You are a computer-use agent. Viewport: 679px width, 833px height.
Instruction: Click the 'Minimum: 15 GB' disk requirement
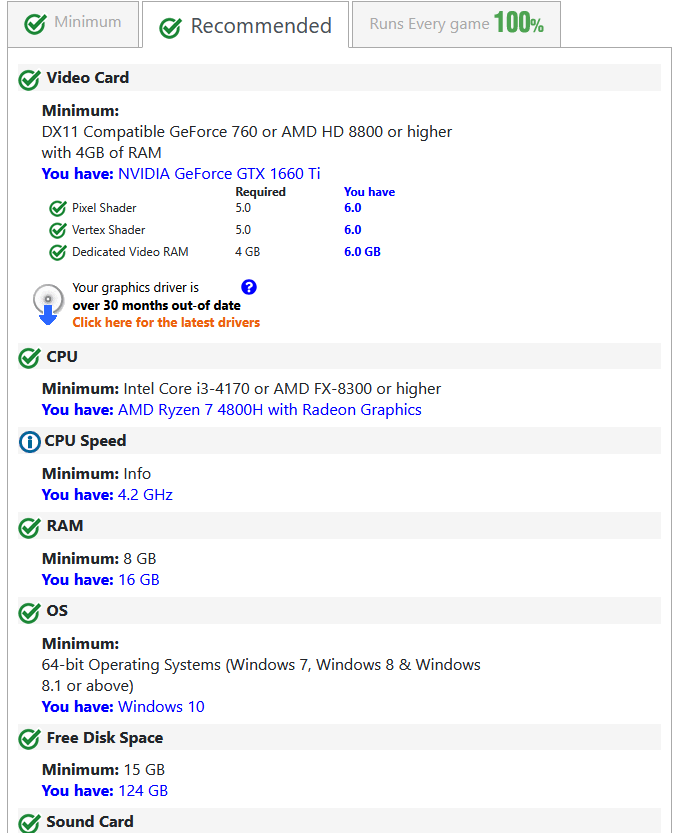click(x=104, y=769)
